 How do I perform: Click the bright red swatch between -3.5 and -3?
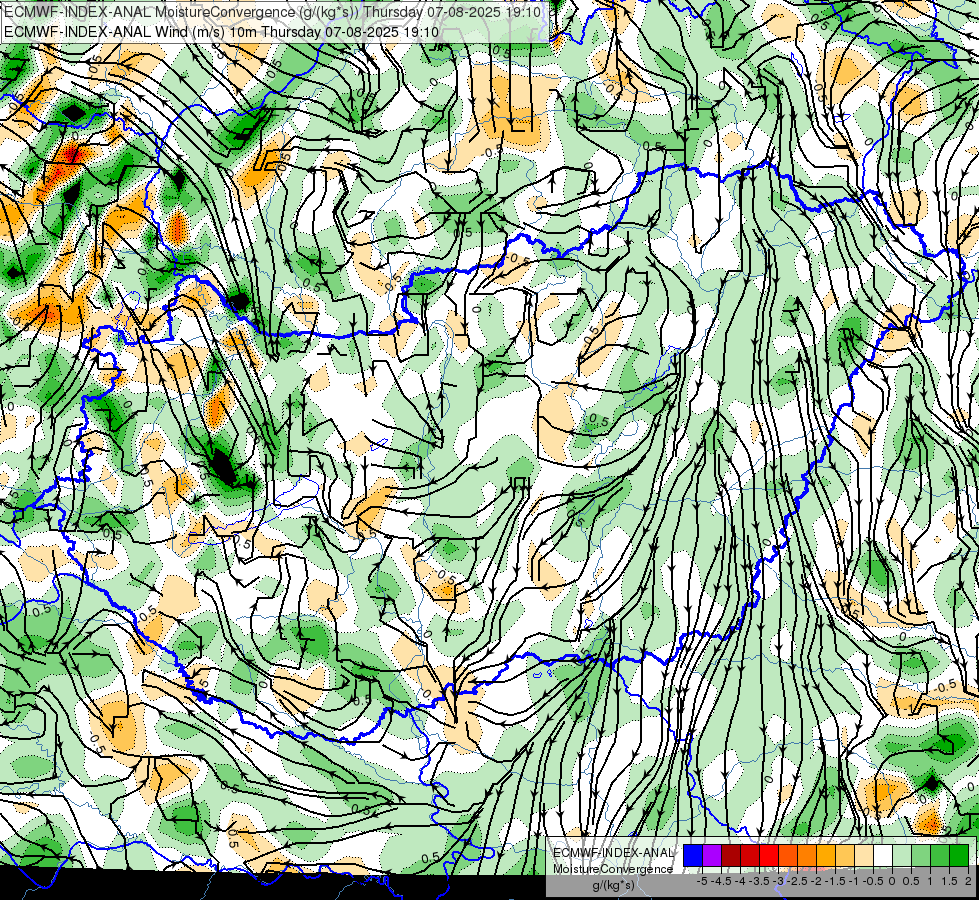[x=769, y=856]
